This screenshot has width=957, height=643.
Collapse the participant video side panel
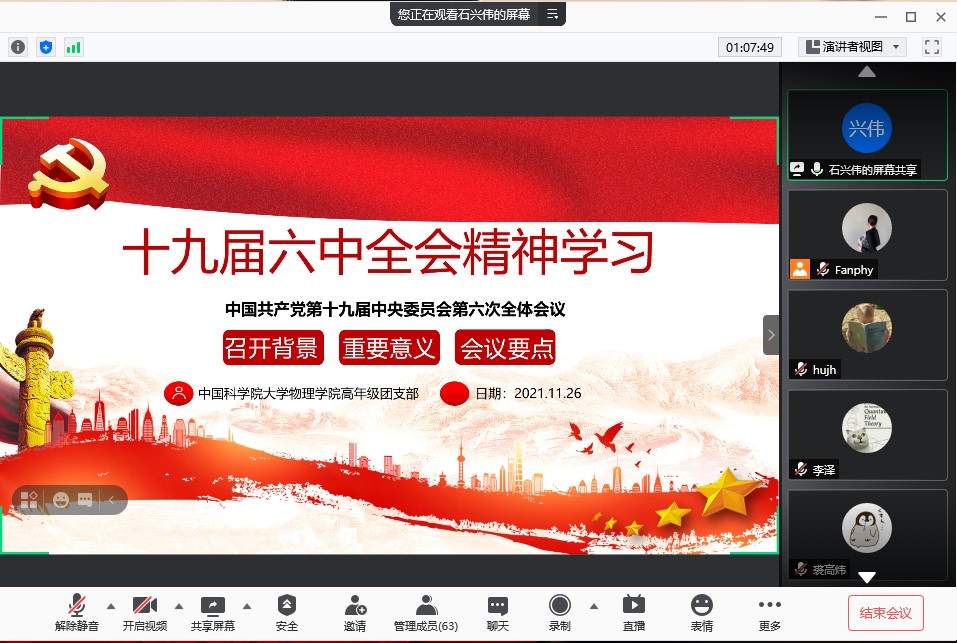[771, 335]
